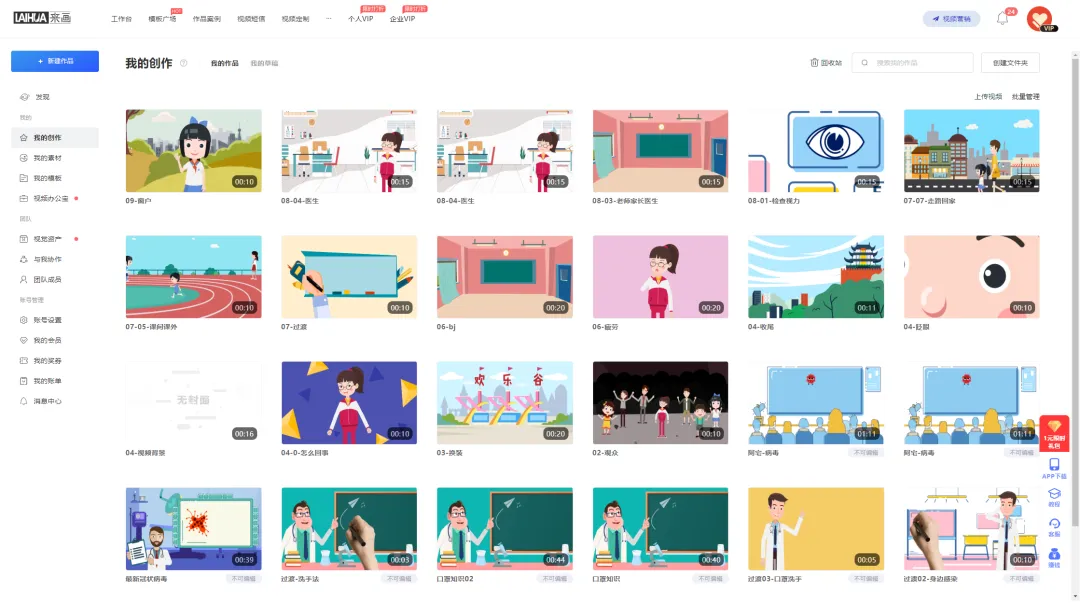Open the 03-换装 欢乐谷 thumbnail
Image resolution: width=1080 pixels, height=603 pixels.
click(505, 403)
